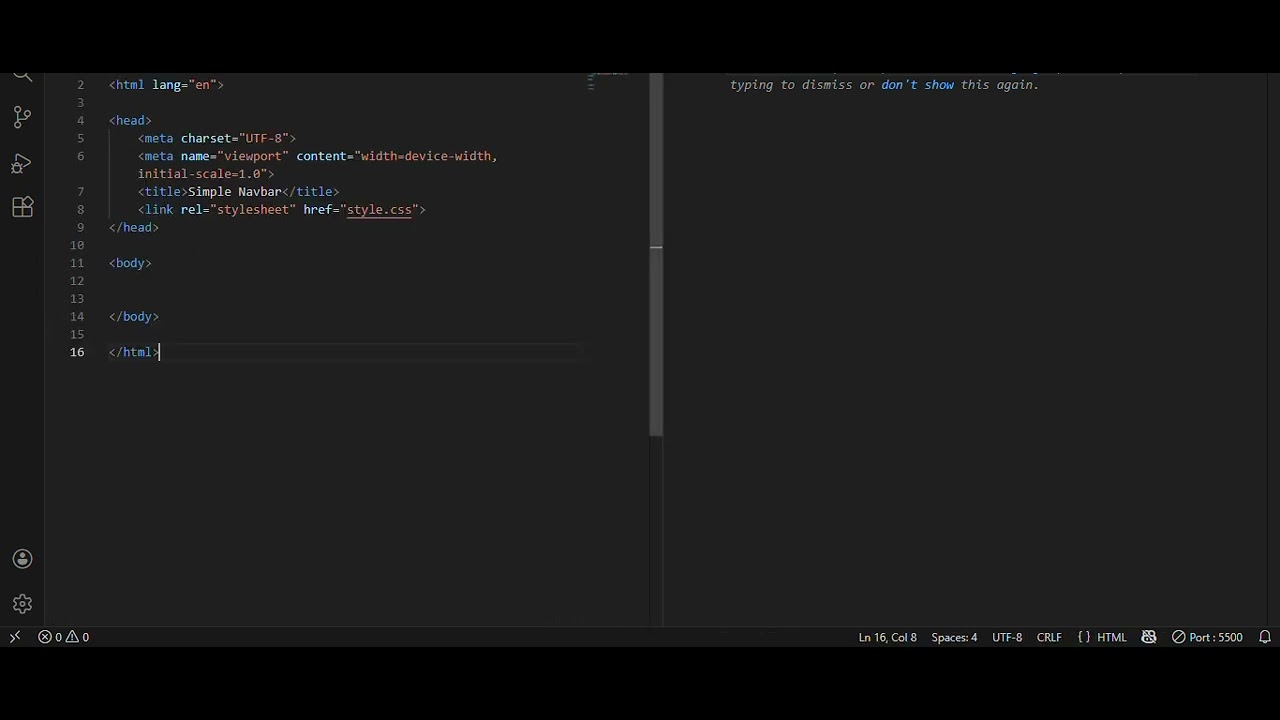1280x720 pixels.
Task: Click the "typing to dismiss or" hint text
Action: (x=802, y=85)
